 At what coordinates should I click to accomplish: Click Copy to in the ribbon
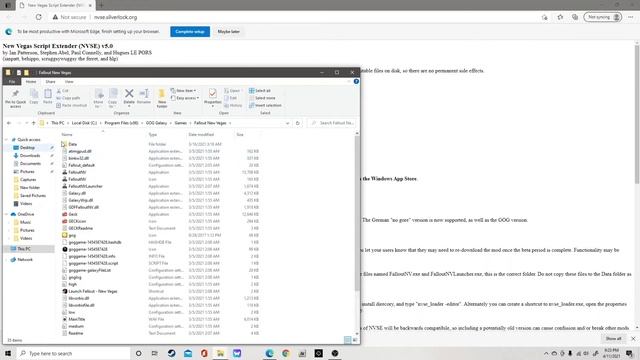(x=113, y=98)
